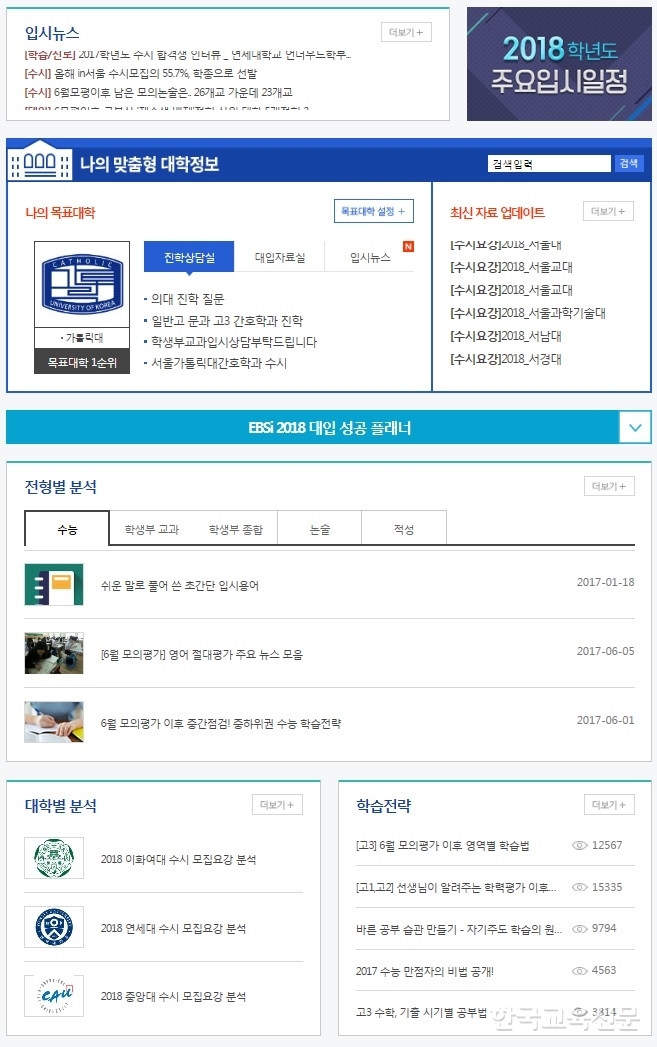
Task: Click 더보기+ in the 입시뉴스 section
Action: coord(406,32)
